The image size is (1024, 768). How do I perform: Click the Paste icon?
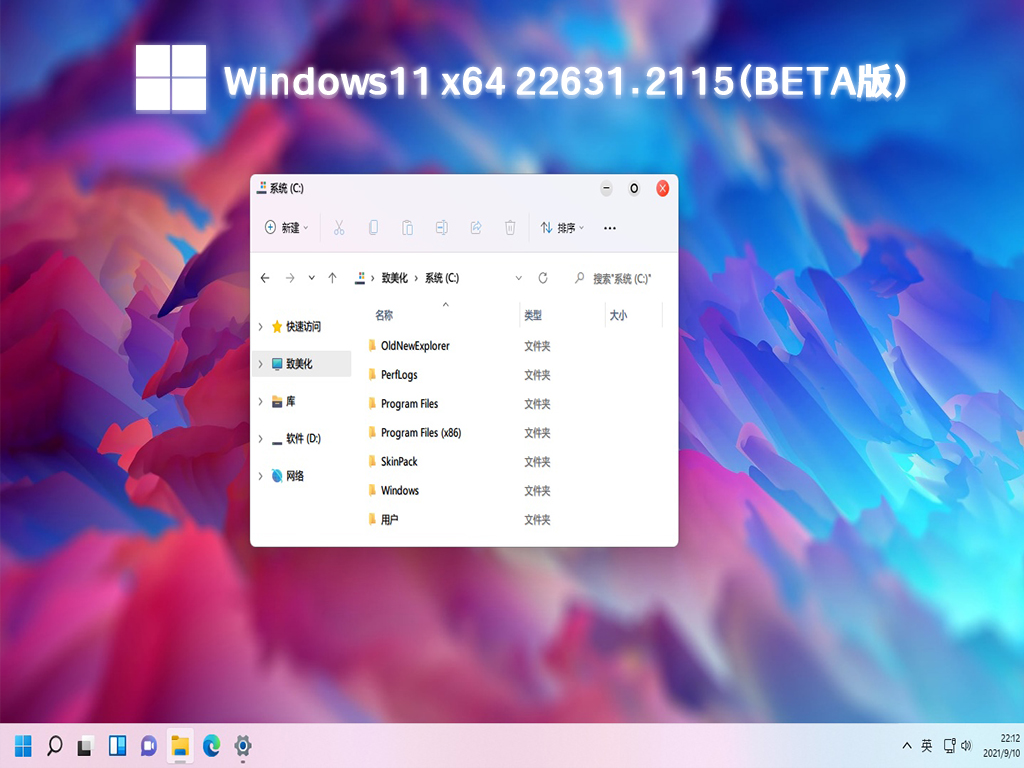pyautogui.click(x=407, y=228)
